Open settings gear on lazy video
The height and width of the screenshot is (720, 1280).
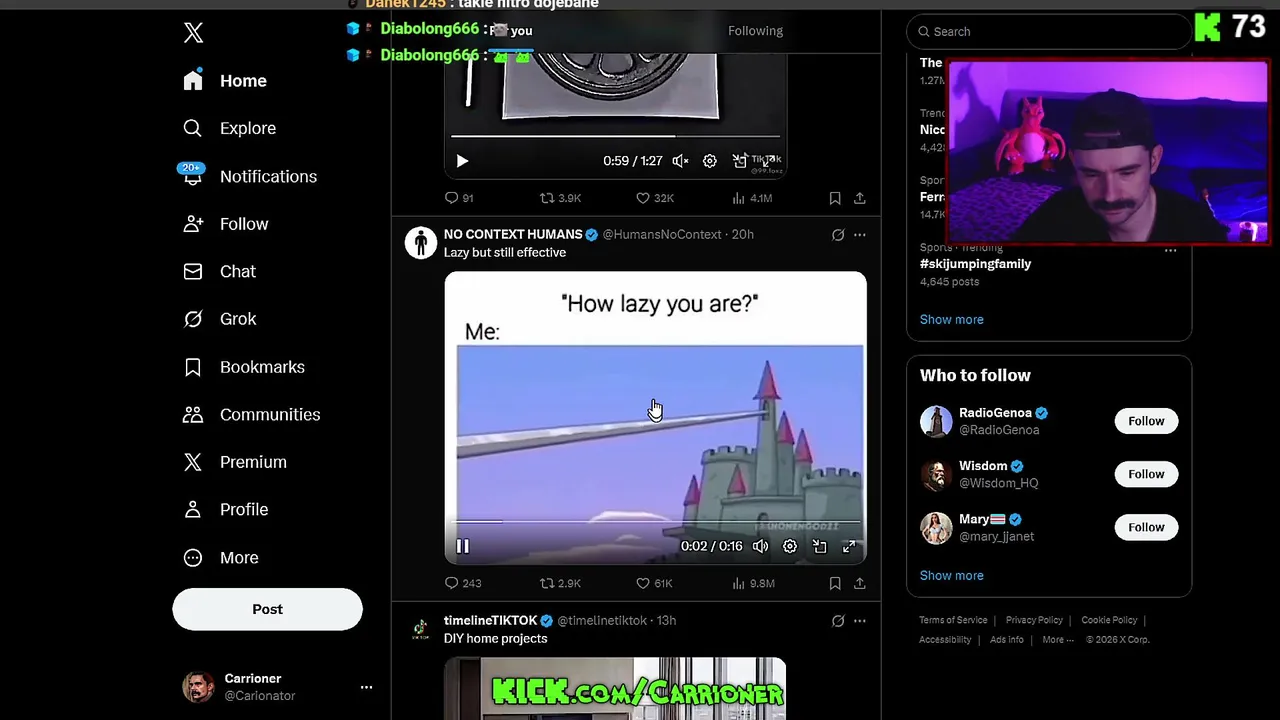pyautogui.click(x=790, y=546)
